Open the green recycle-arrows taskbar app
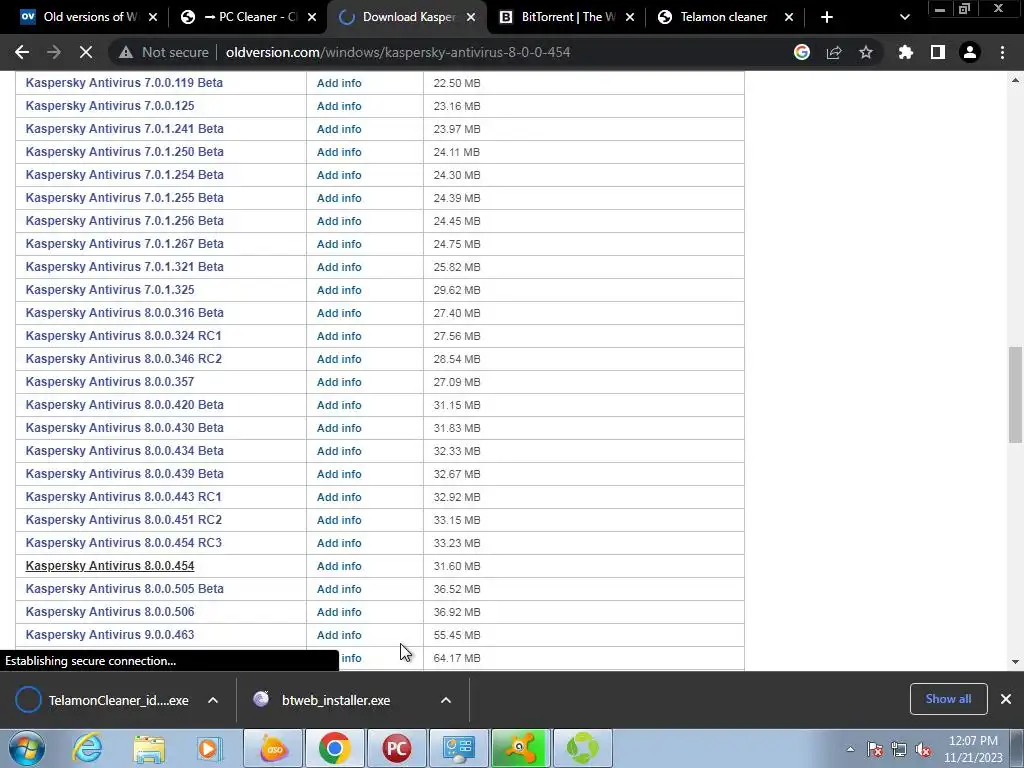 pos(583,748)
